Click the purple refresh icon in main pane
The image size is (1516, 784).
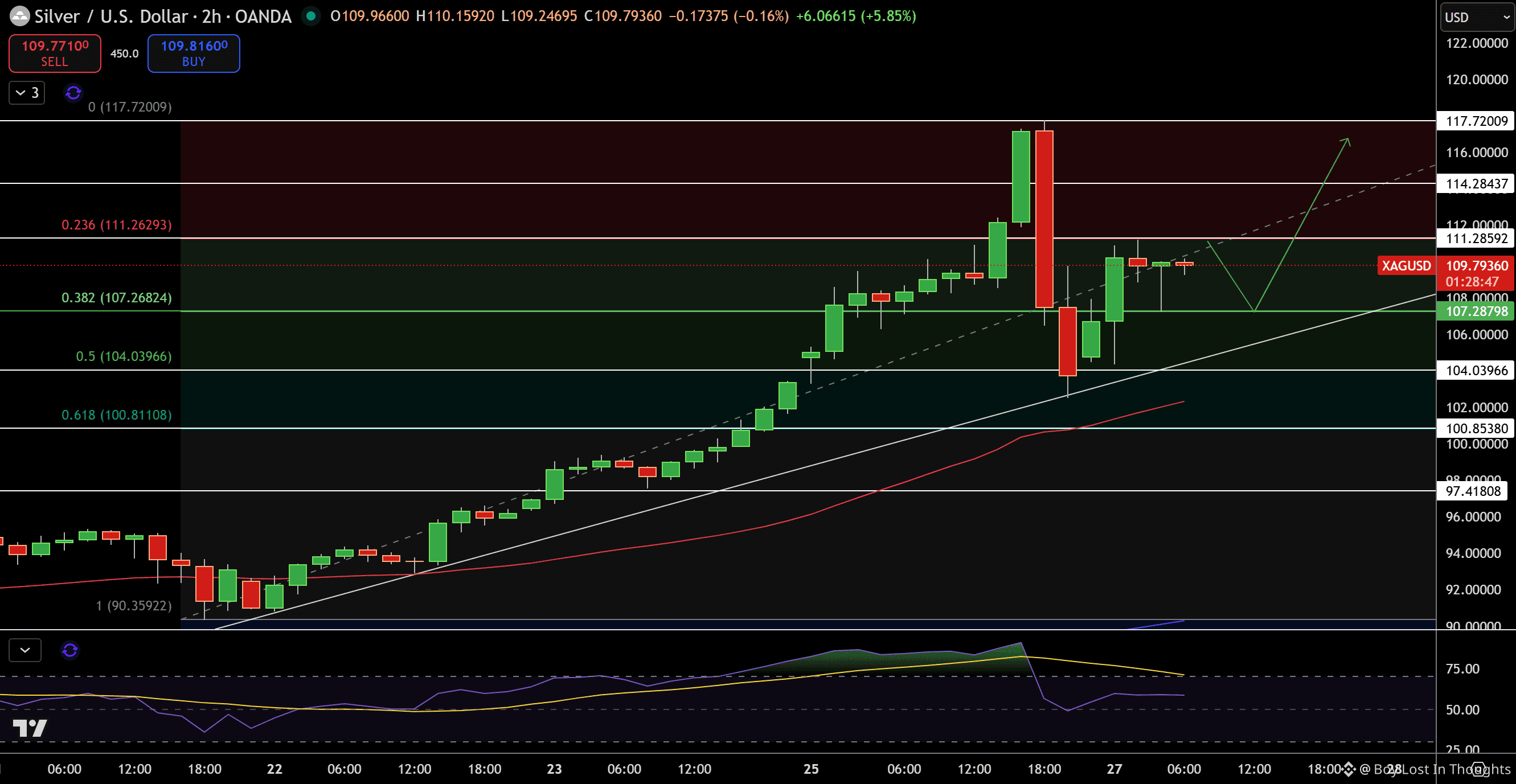[x=73, y=93]
